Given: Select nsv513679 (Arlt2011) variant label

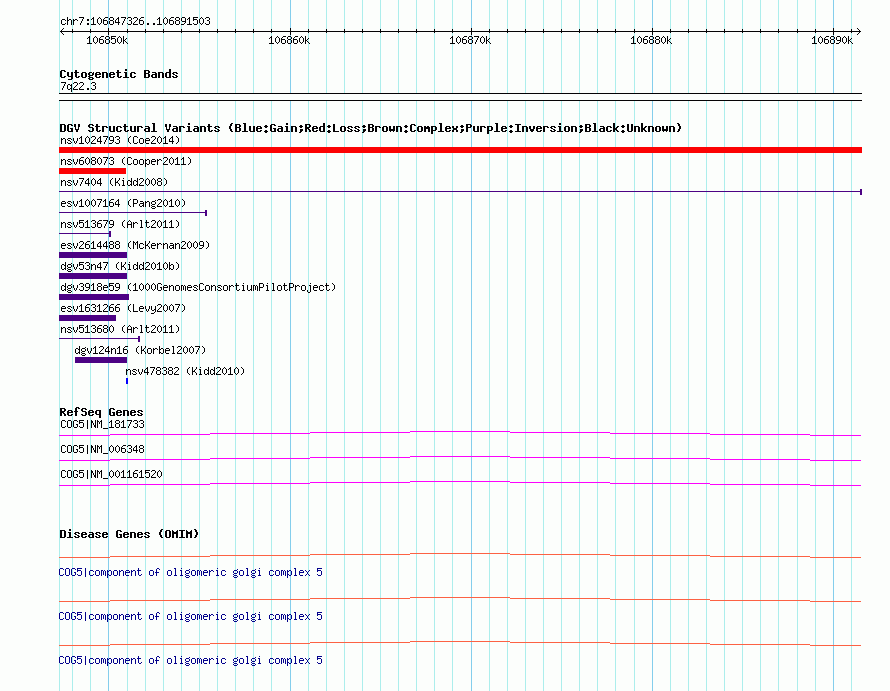Looking at the screenshot, I should (120, 224).
